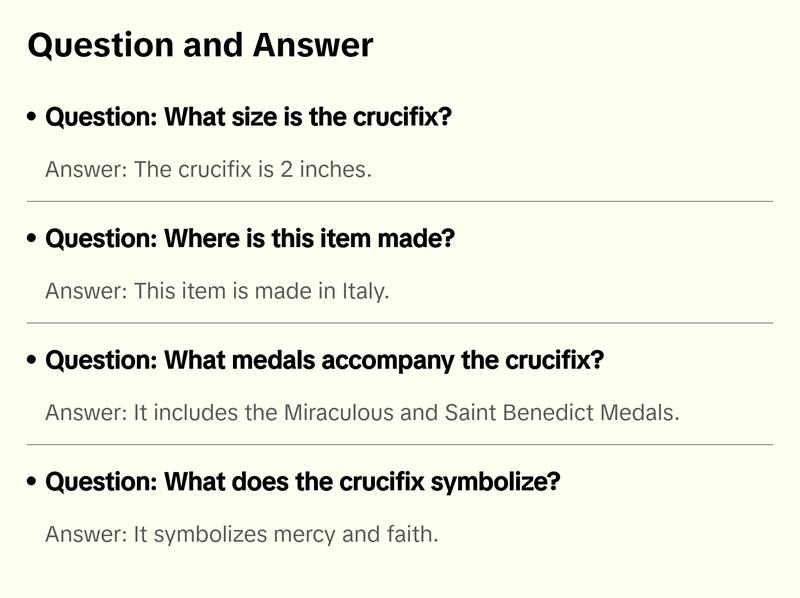Select the answer "This item is made in Italy."
The height and width of the screenshot is (598, 800).
click(216, 291)
